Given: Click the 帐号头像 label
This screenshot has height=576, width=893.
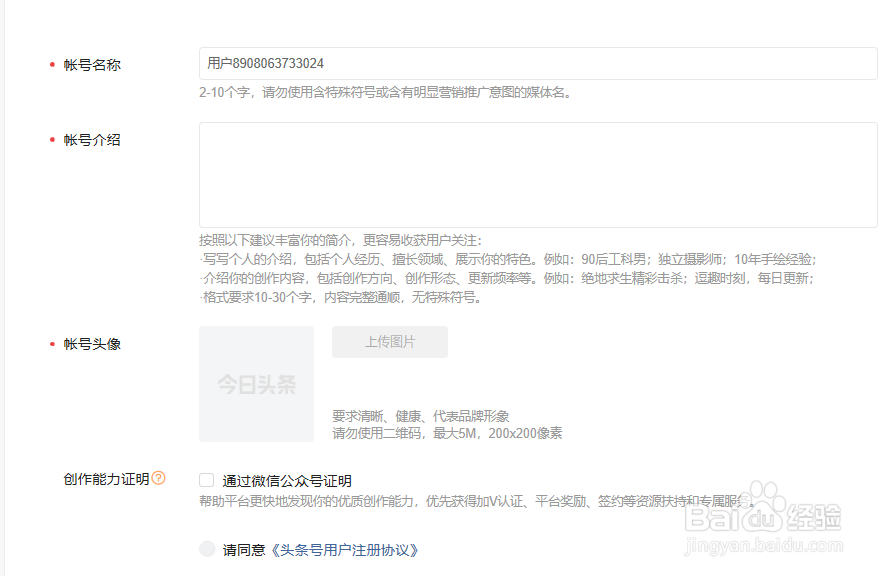Looking at the screenshot, I should tap(92, 344).
